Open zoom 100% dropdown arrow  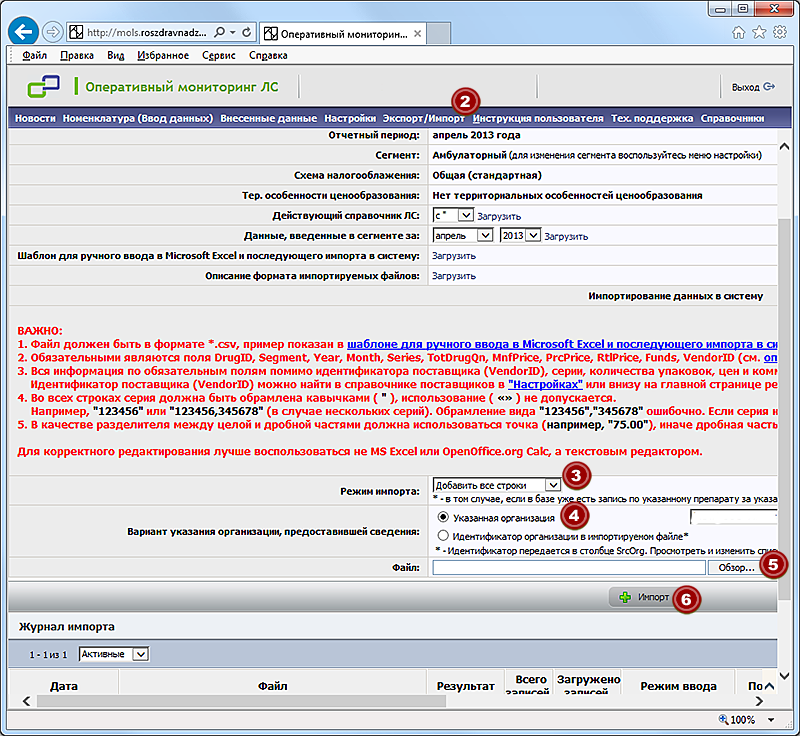[771, 720]
